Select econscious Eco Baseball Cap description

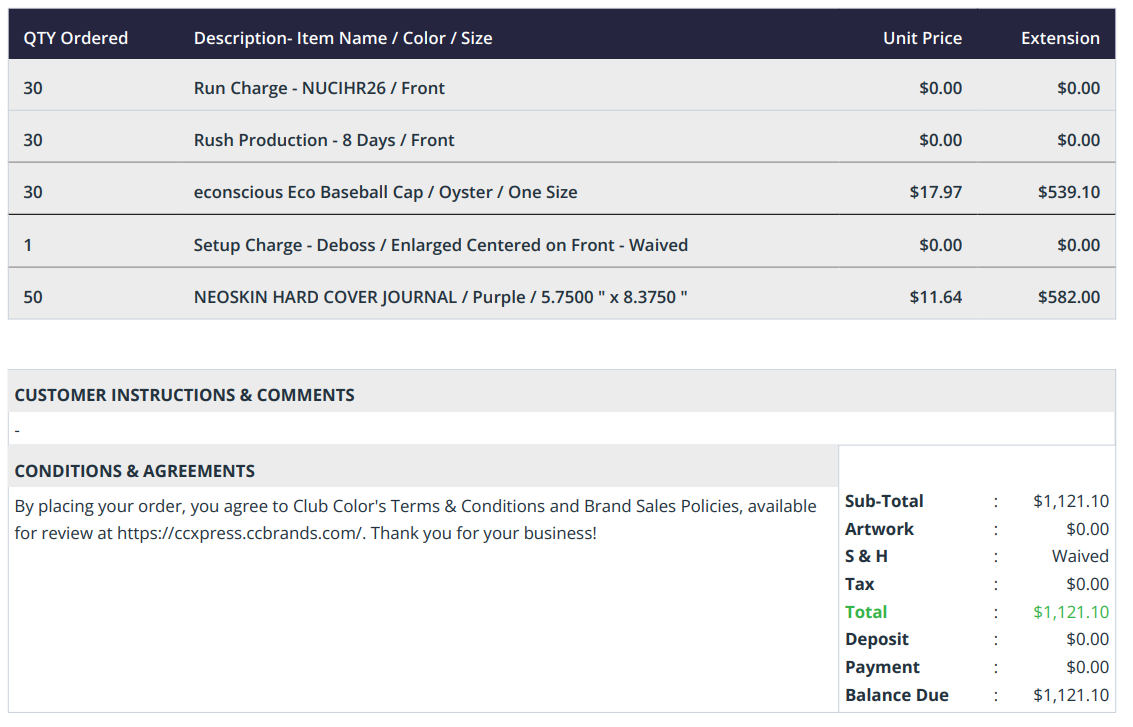385,192
